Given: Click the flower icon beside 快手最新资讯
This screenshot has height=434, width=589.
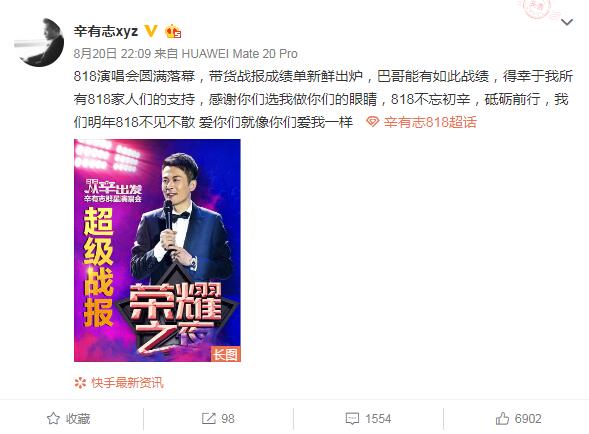Looking at the screenshot, I should pyautogui.click(x=80, y=383).
